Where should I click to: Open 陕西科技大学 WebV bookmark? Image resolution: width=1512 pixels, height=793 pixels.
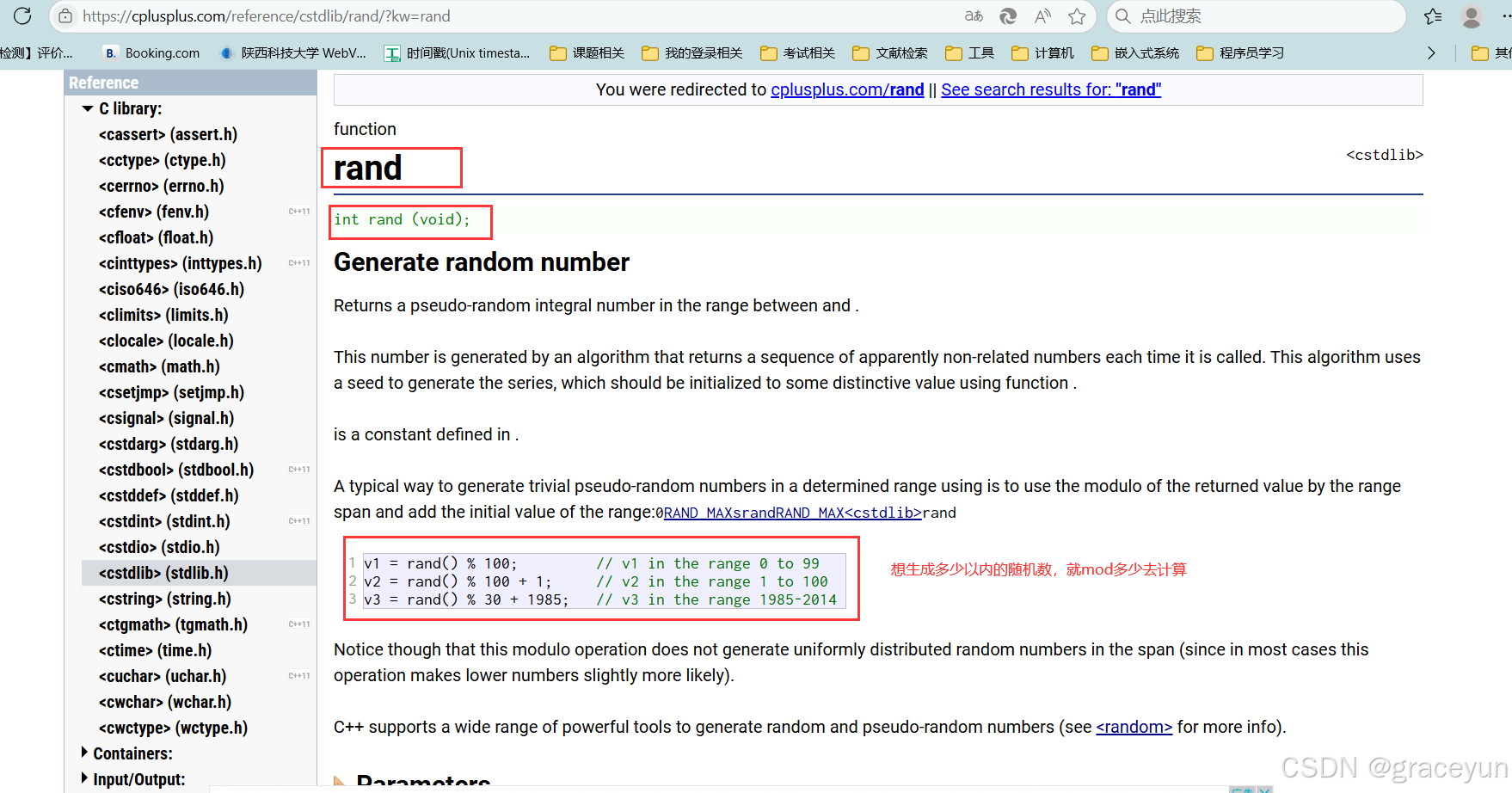(x=292, y=53)
